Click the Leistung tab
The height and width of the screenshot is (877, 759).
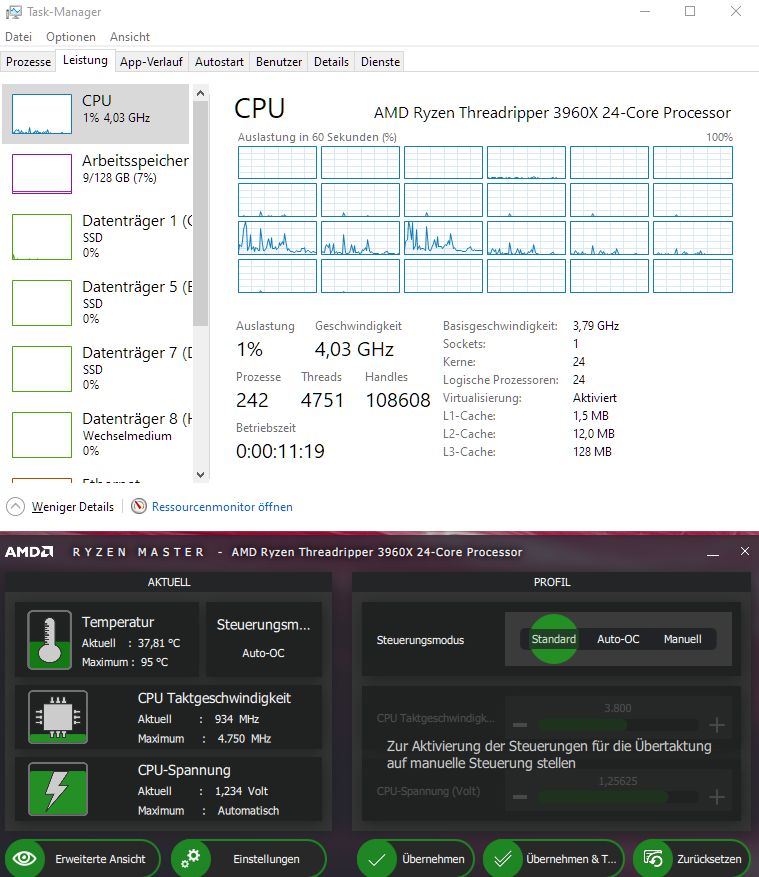coord(85,60)
